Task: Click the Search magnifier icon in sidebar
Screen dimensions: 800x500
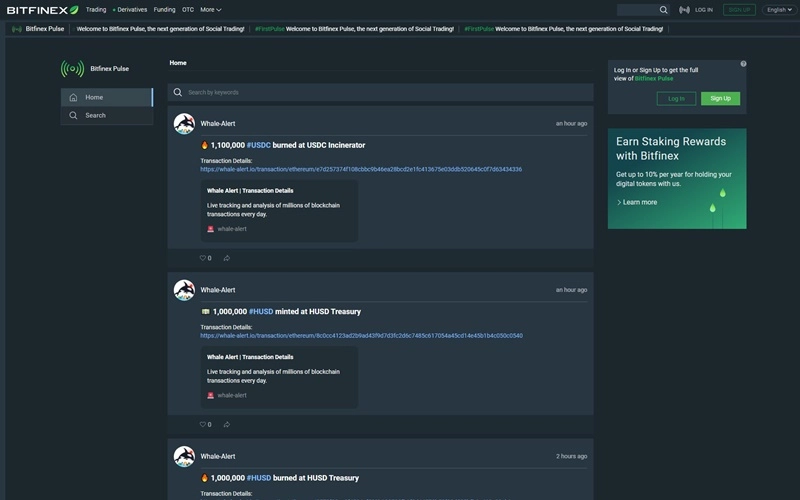Action: 73,116
